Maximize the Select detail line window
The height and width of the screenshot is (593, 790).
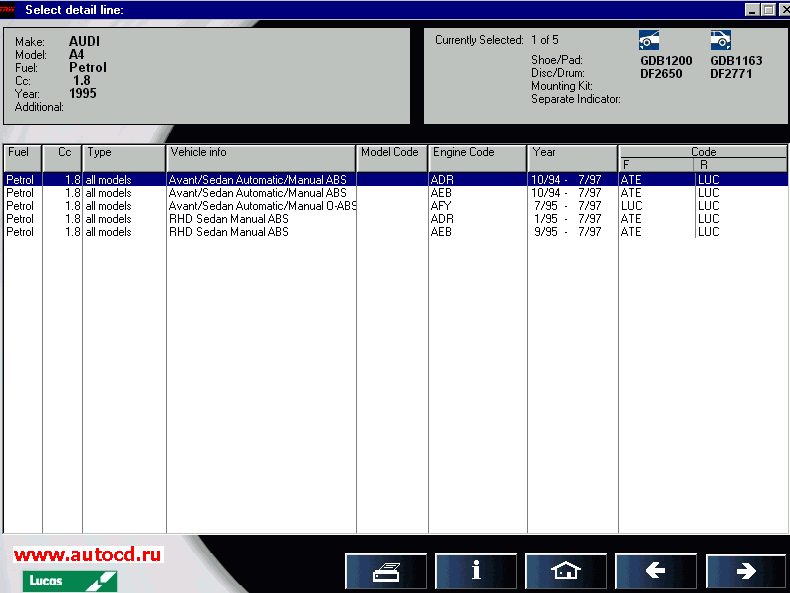point(769,10)
